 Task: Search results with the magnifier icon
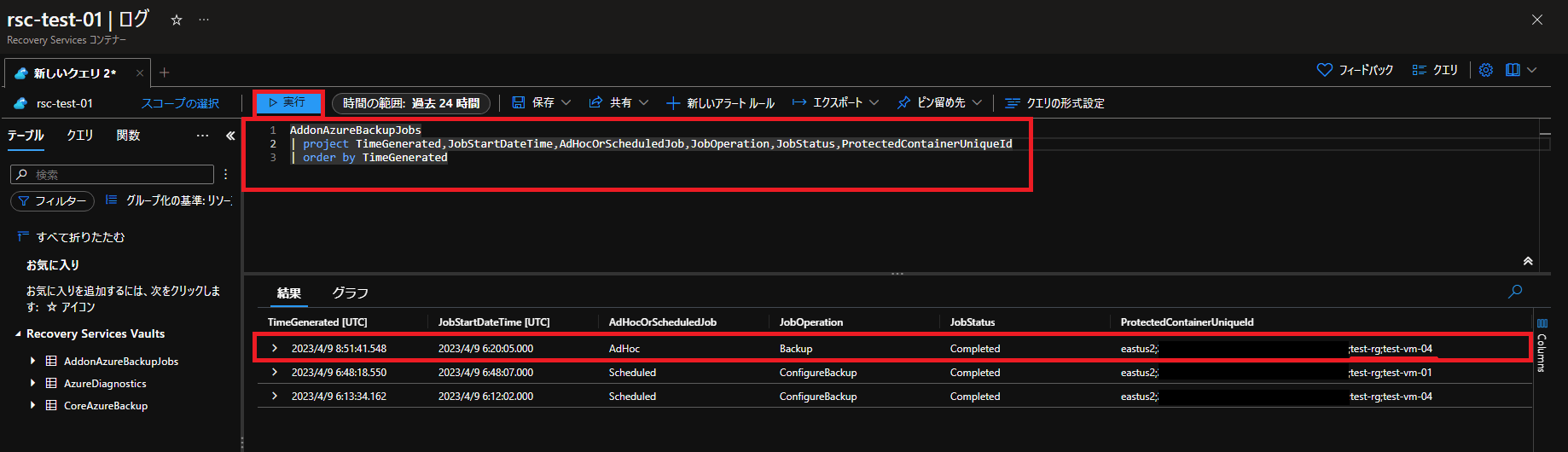pyautogui.click(x=1515, y=292)
